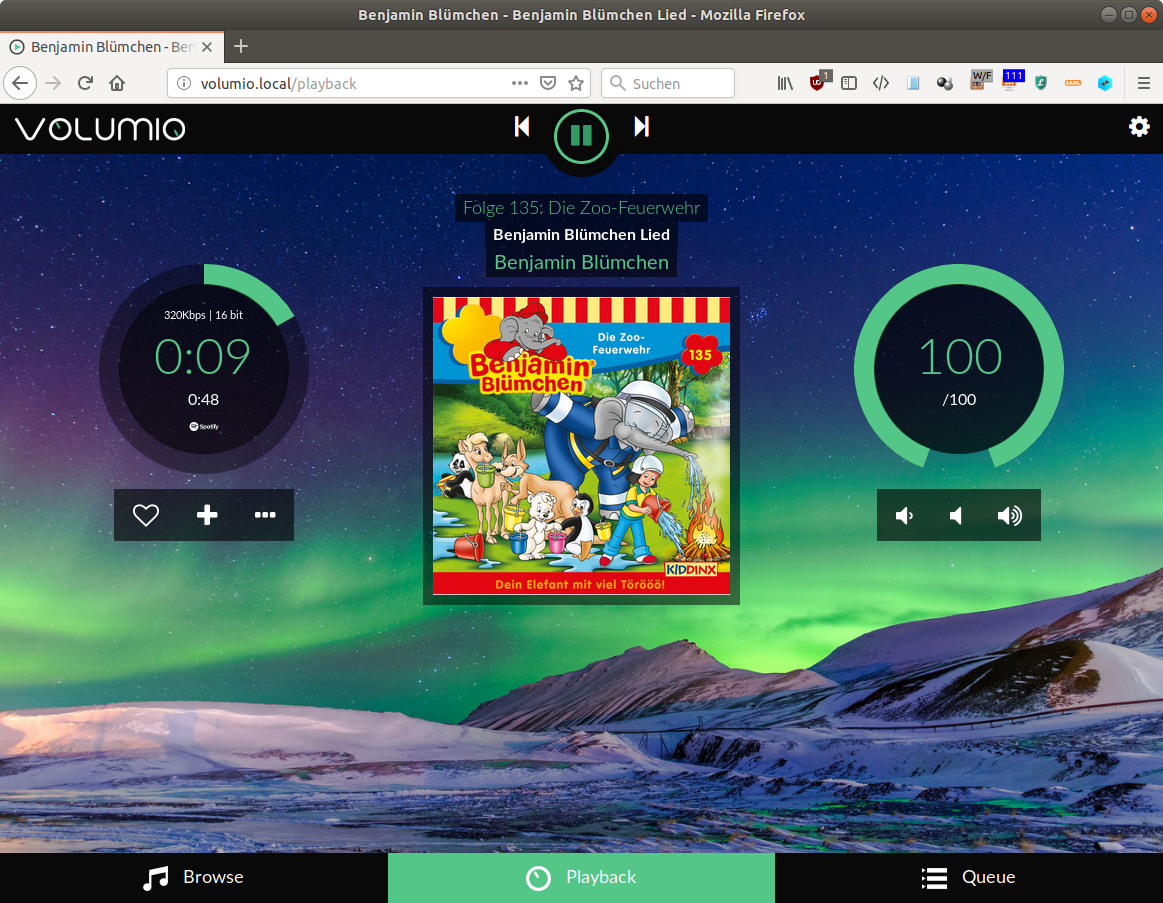Click the Volumio logo
Screen dimensions: 1163x903
click(x=100, y=128)
